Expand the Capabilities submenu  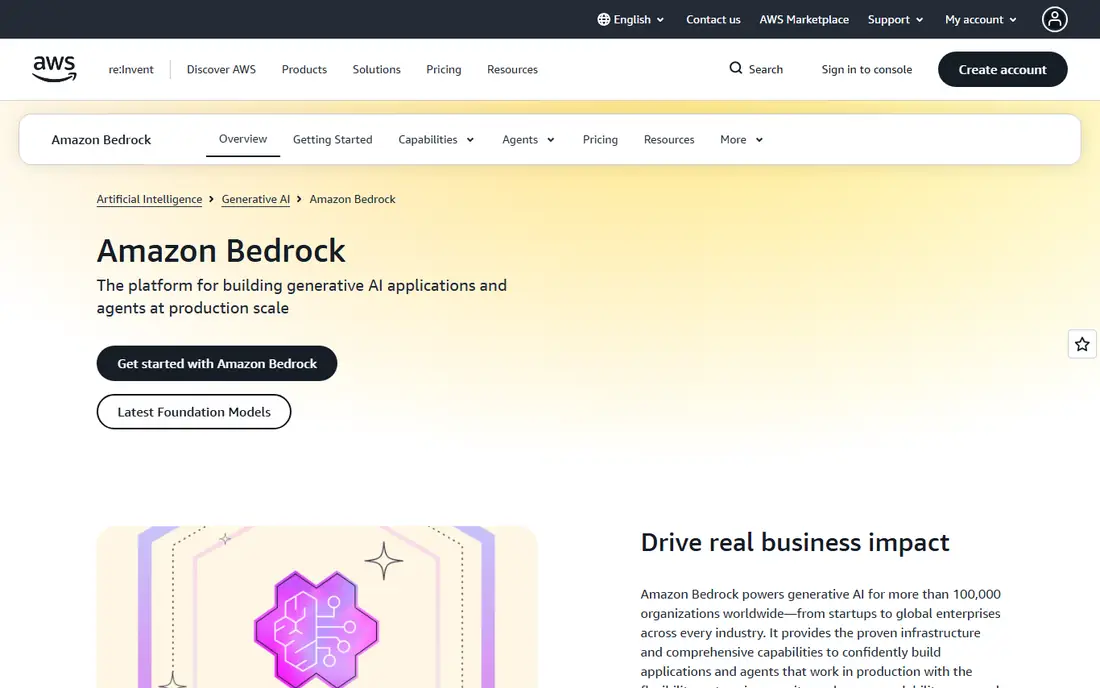point(436,140)
